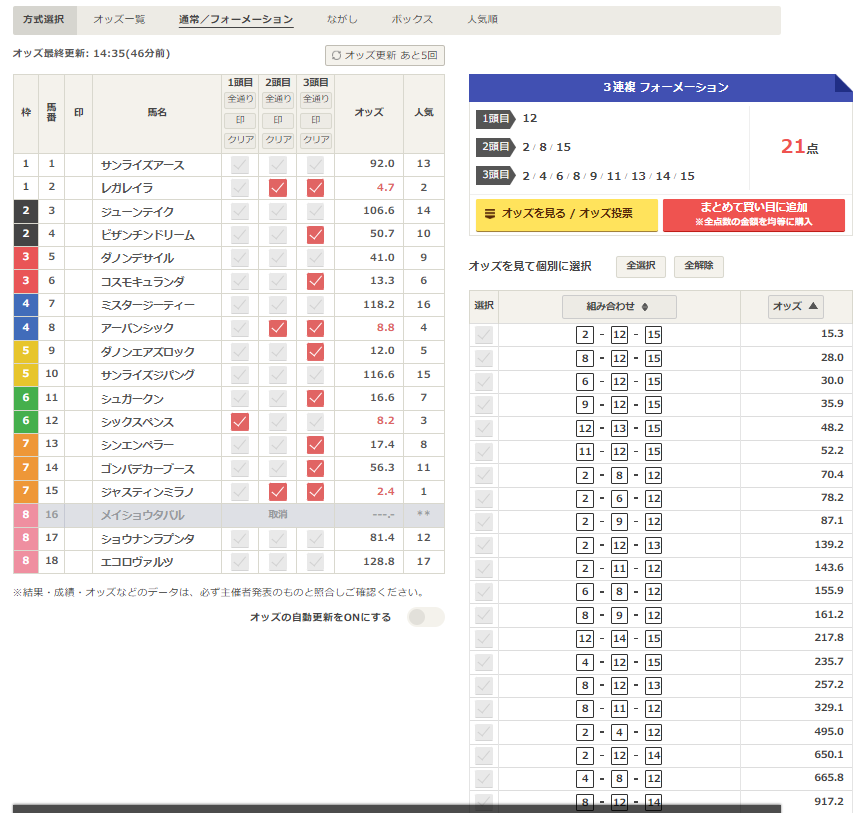
Task: Uncheck シックスペンス in the 1頭目 column
Action: pyautogui.click(x=240, y=422)
